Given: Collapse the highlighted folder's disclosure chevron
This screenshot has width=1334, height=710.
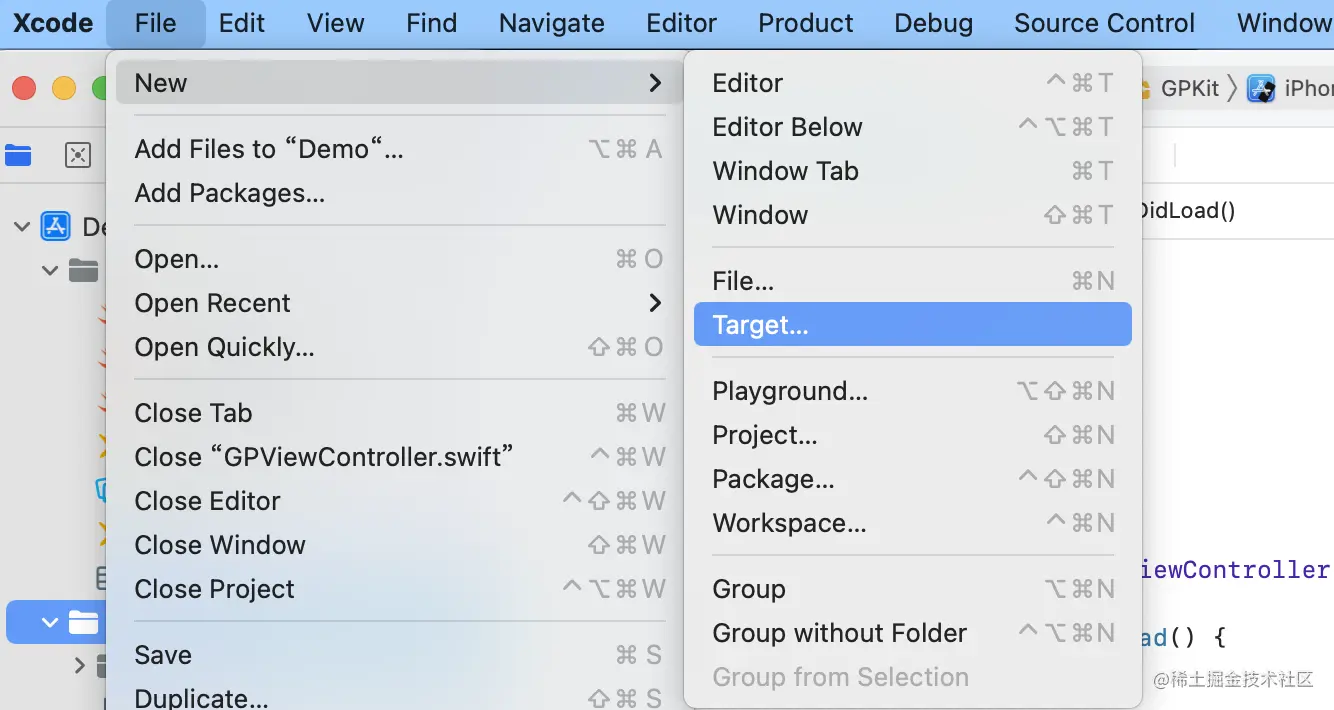Looking at the screenshot, I should point(50,623).
